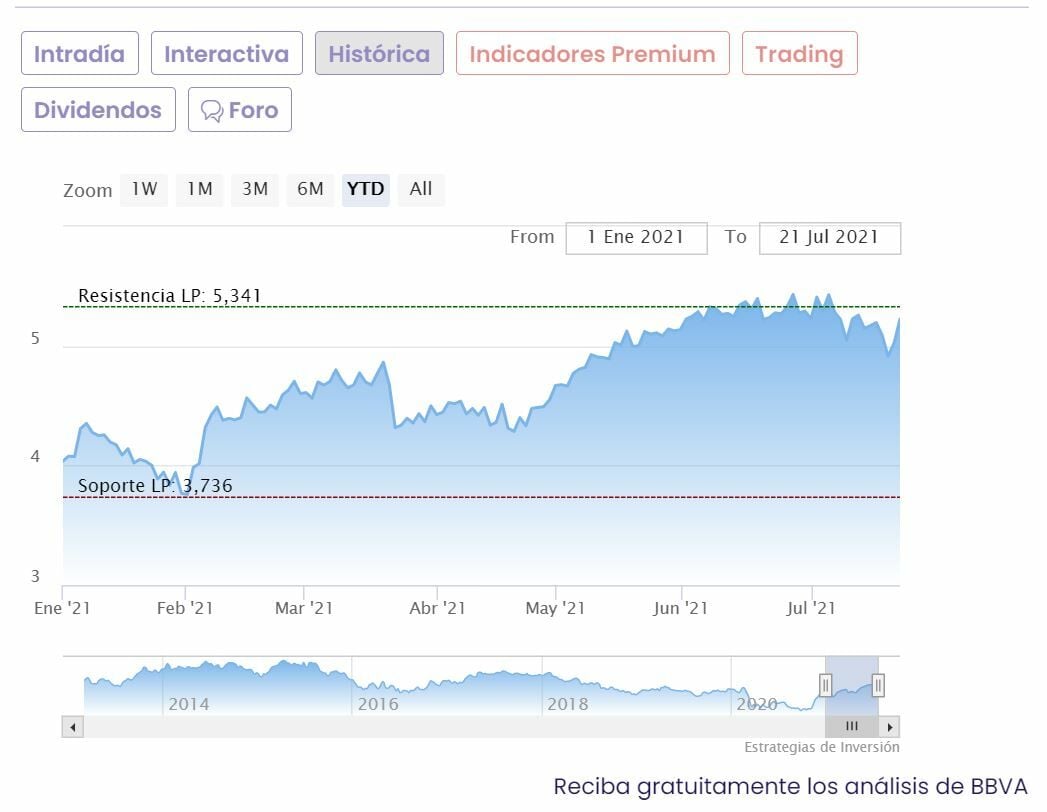Screen dimensions: 1047x812
Task: Open Indicadores Premium
Action: (x=592, y=54)
